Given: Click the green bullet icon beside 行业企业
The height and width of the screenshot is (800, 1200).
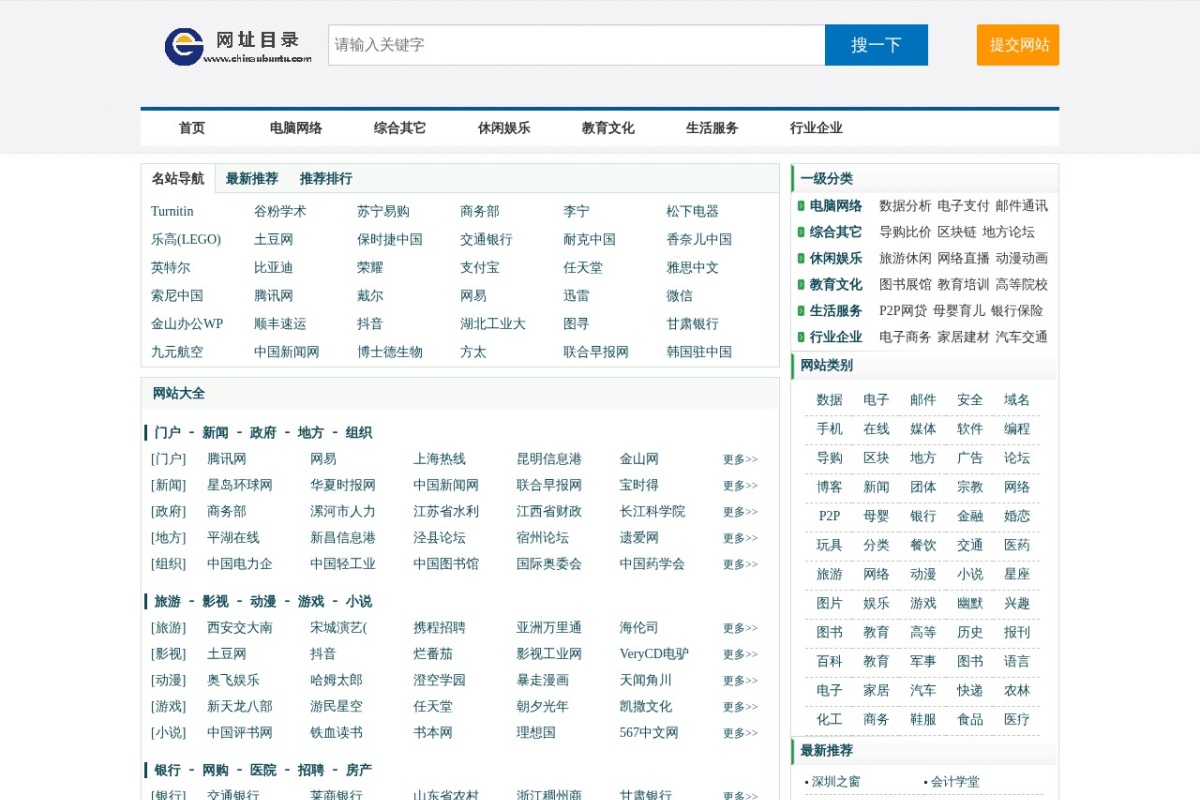Looking at the screenshot, I should click(x=801, y=337).
